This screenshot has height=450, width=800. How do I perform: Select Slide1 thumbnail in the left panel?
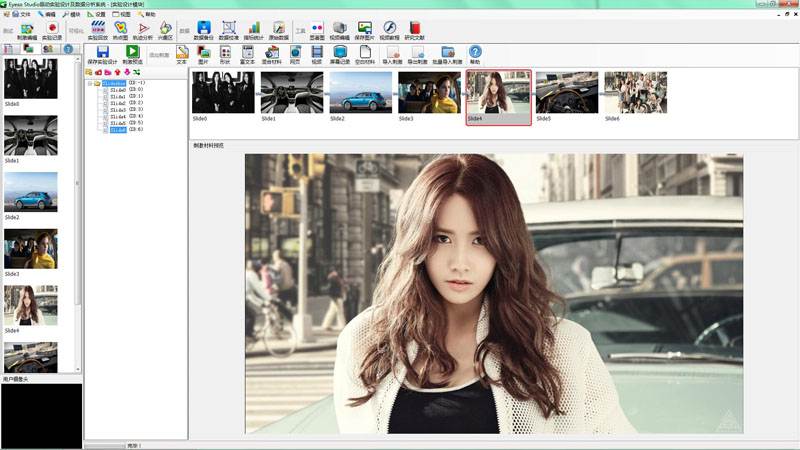[x=30, y=135]
